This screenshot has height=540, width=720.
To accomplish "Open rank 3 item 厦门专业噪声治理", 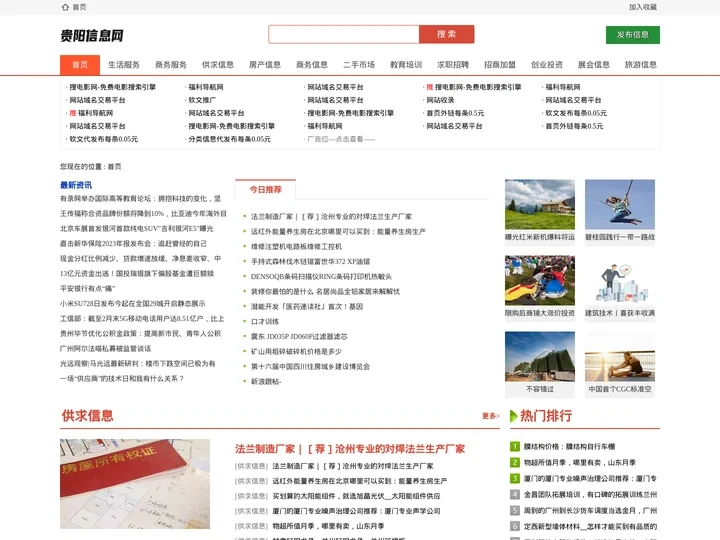I will coord(591,478).
